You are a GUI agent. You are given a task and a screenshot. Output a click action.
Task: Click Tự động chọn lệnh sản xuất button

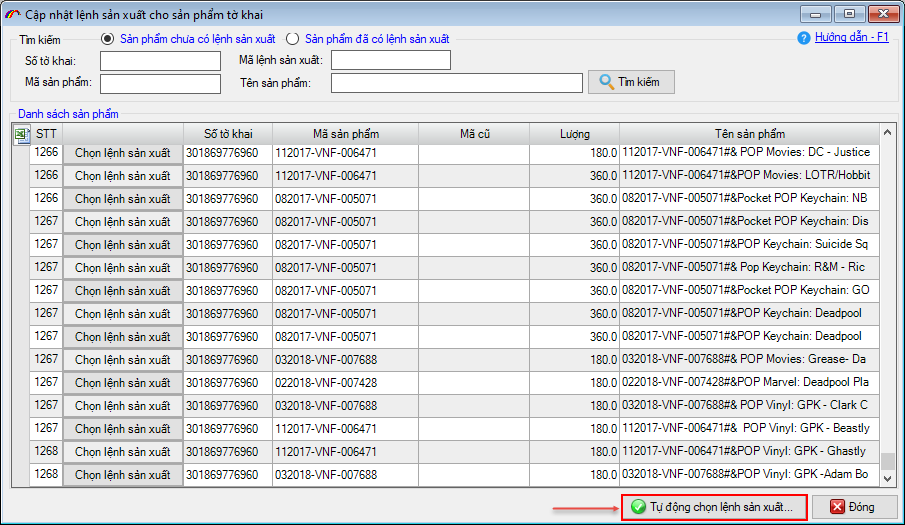click(714, 507)
